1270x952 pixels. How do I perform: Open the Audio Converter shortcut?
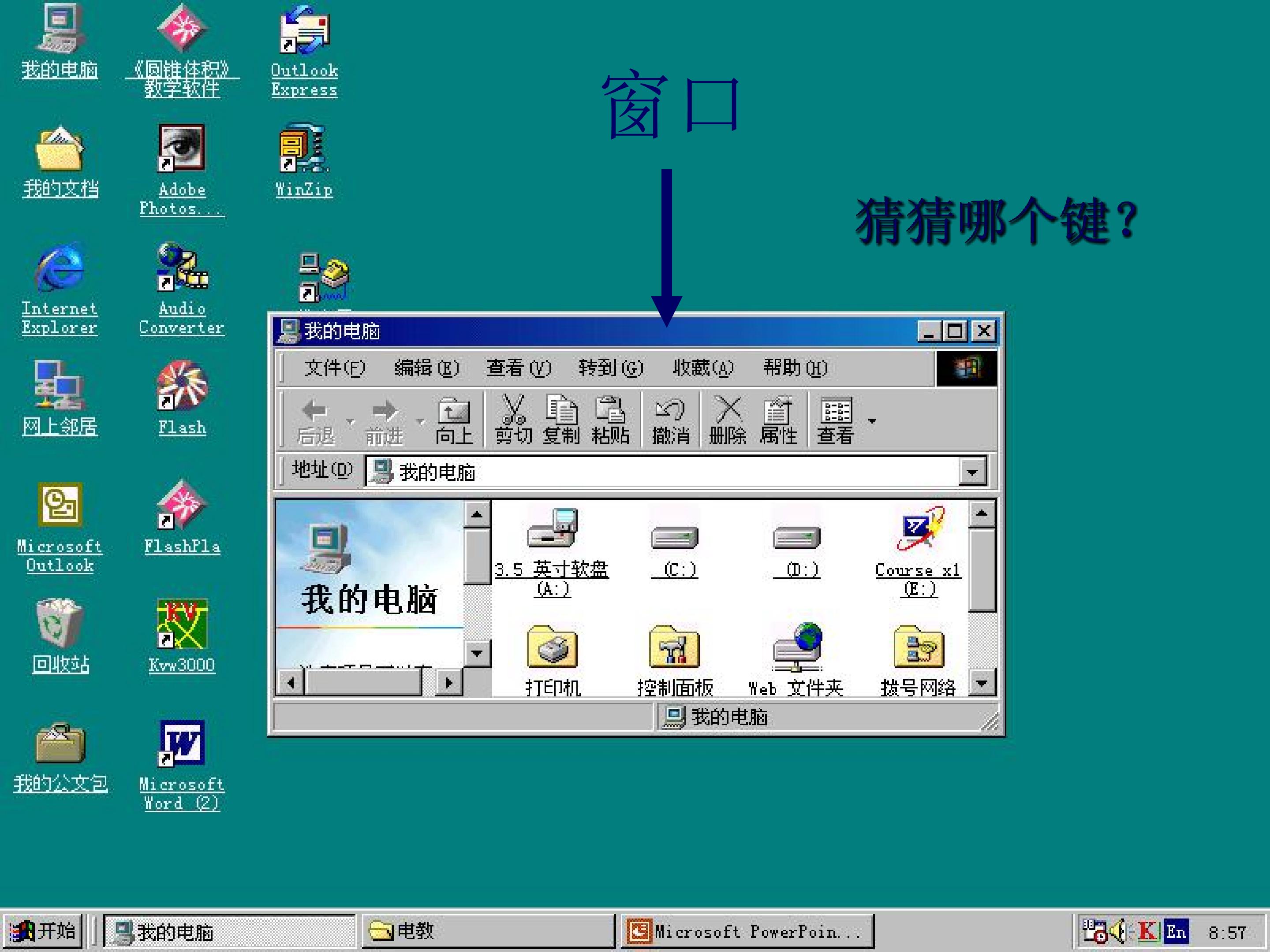point(182,289)
